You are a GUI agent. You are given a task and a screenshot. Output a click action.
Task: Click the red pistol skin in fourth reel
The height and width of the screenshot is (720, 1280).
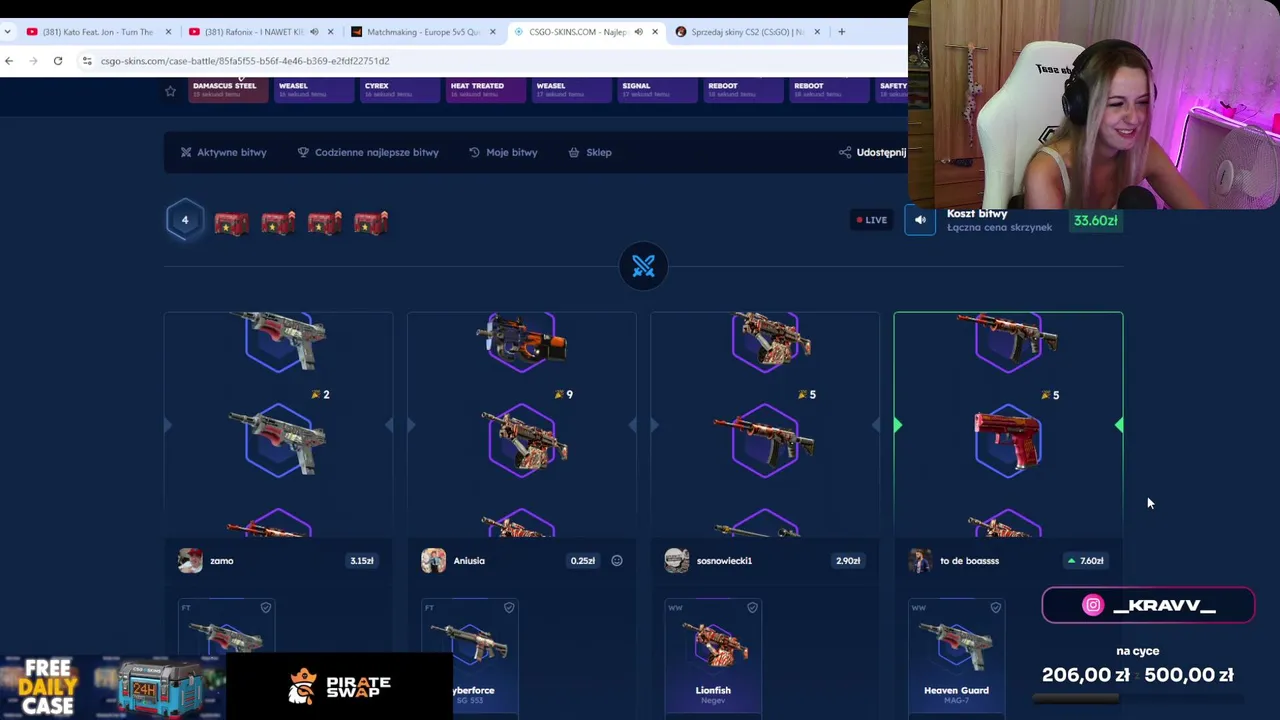click(x=1008, y=440)
